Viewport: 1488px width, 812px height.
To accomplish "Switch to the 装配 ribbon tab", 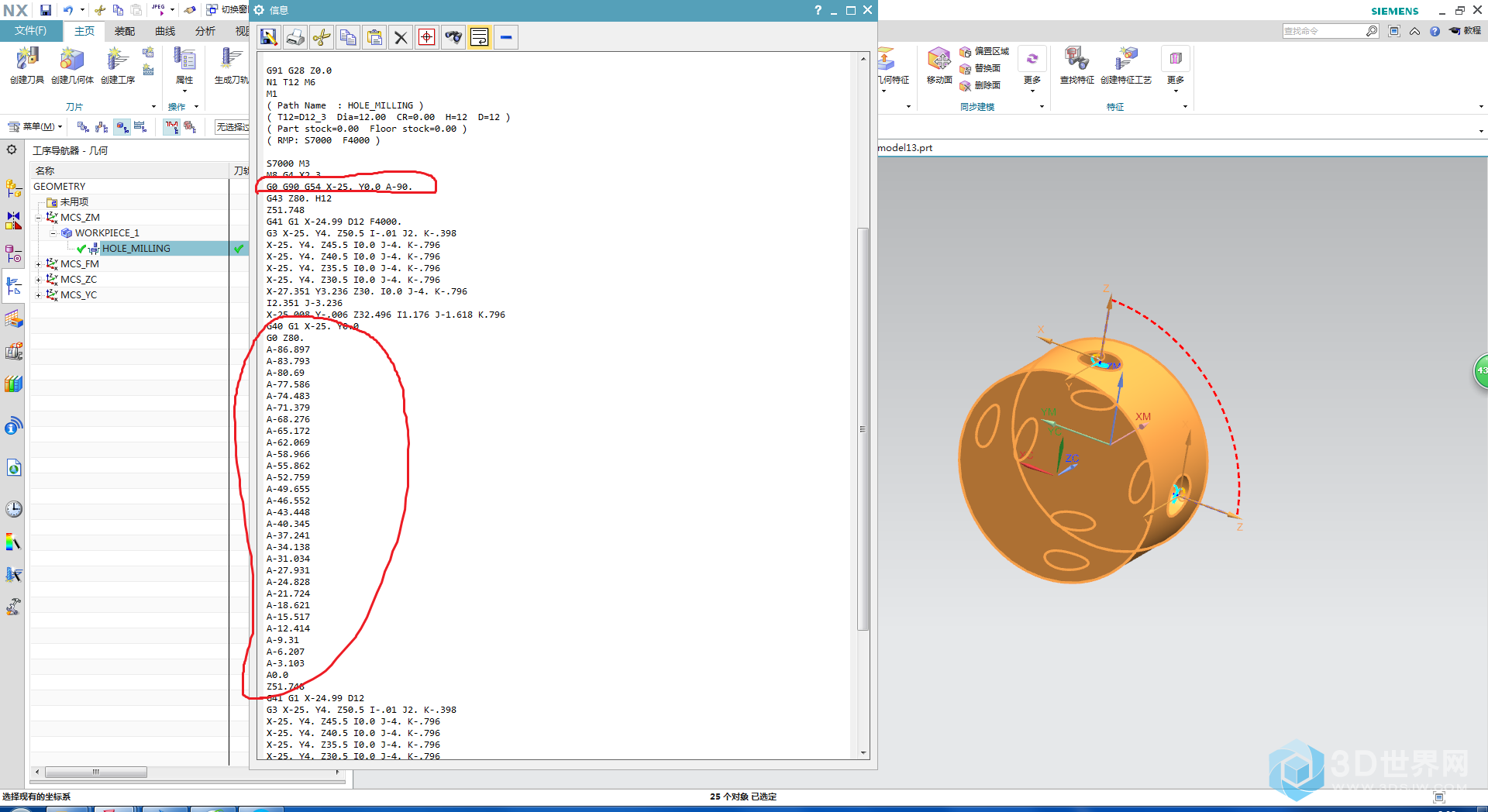I will point(125,31).
